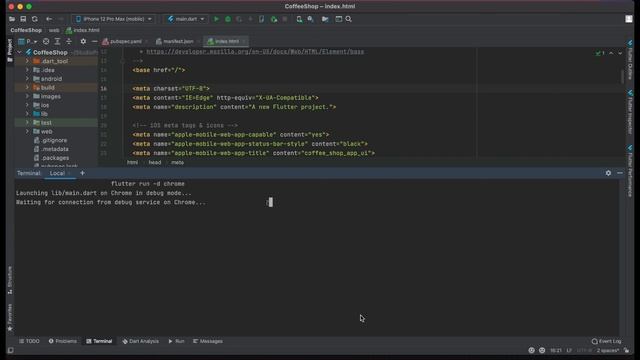Open the main.dart run configuration dropdown
The width and height of the screenshot is (640, 360).
click(x=186, y=19)
